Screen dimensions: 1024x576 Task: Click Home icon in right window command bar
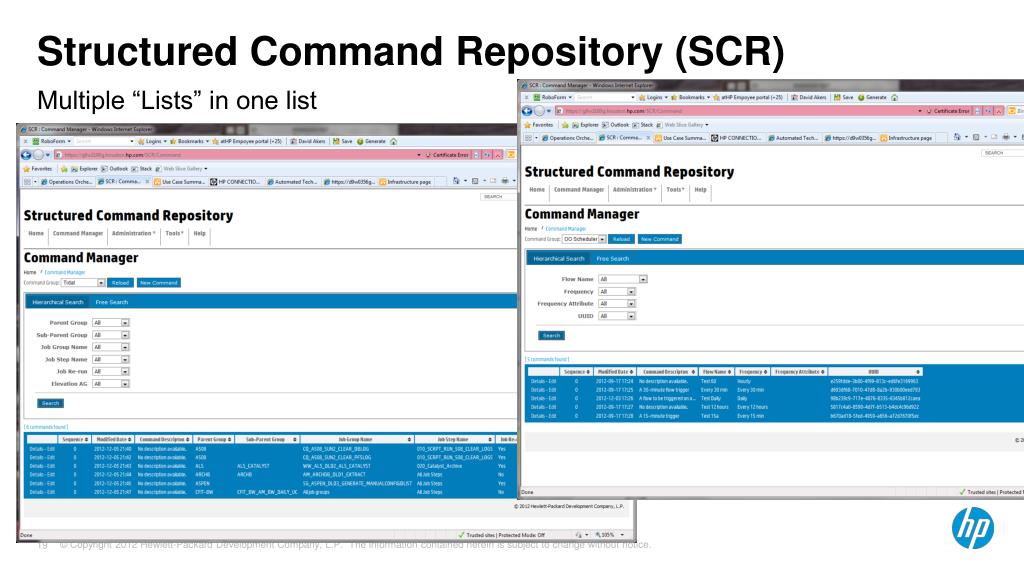957,137
